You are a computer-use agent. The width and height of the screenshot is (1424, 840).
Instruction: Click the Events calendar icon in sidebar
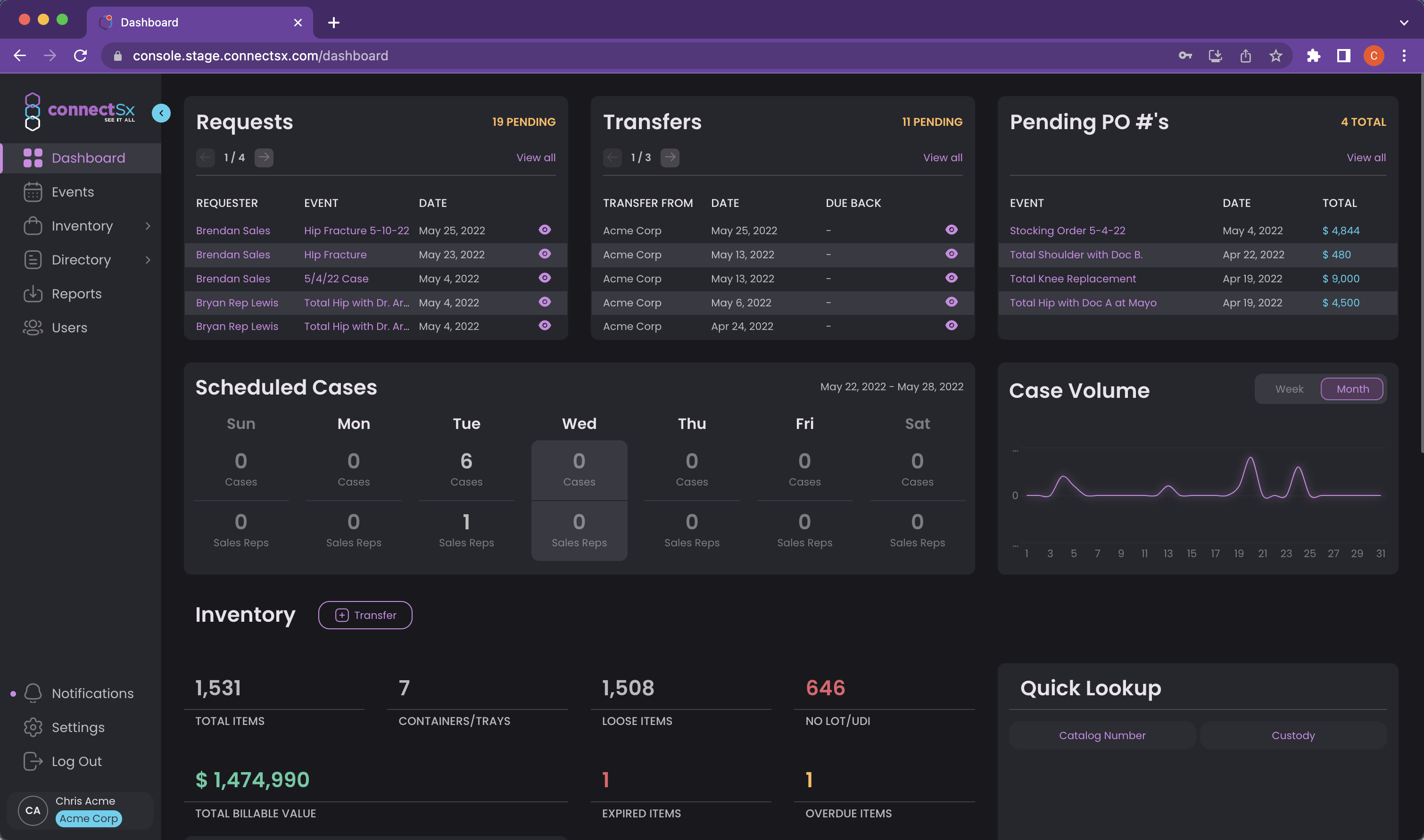(33, 192)
